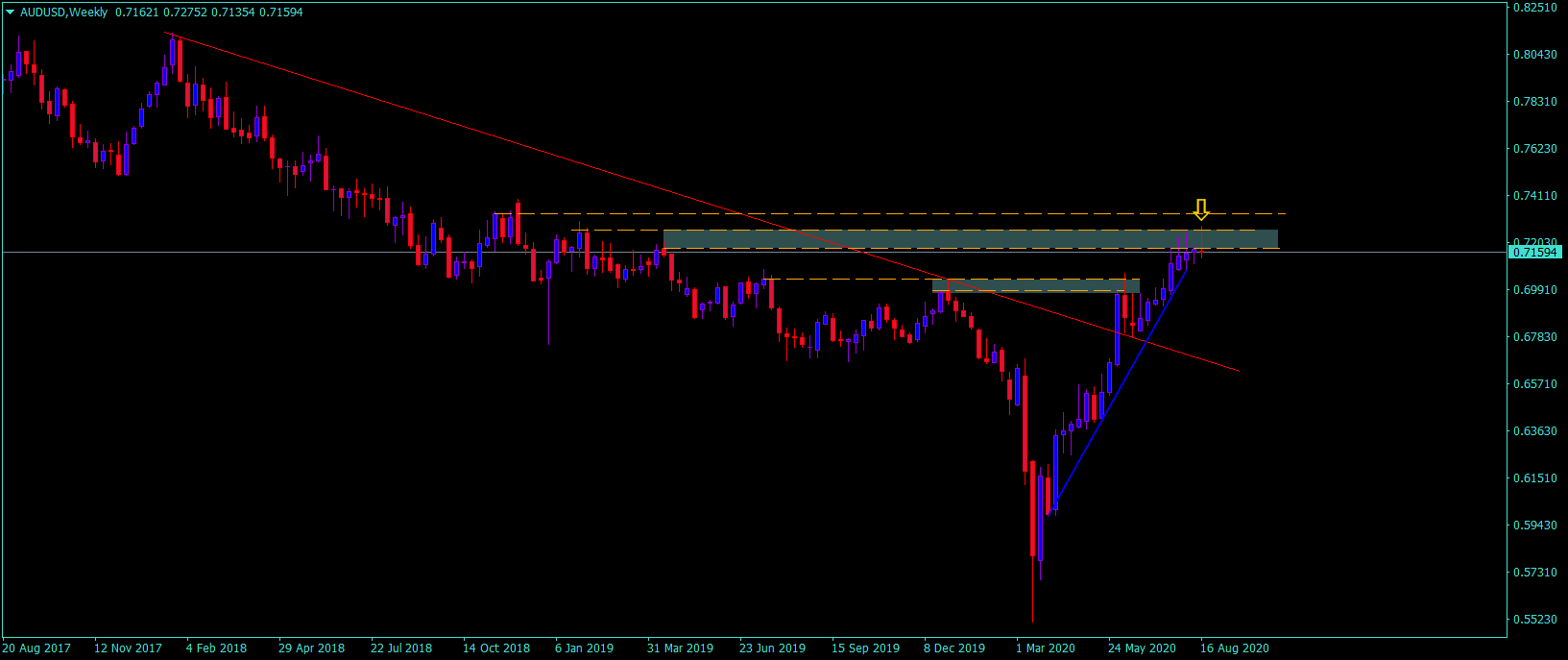Click the 20 Aug 2017 date label
The image size is (1568, 660).
click(x=36, y=648)
